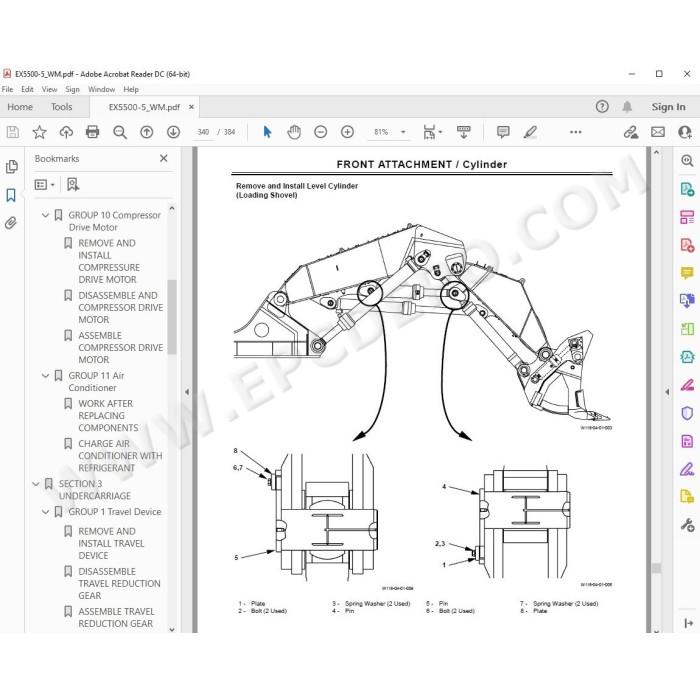Zoom in with the plus icon
The height and width of the screenshot is (700, 700).
347,132
